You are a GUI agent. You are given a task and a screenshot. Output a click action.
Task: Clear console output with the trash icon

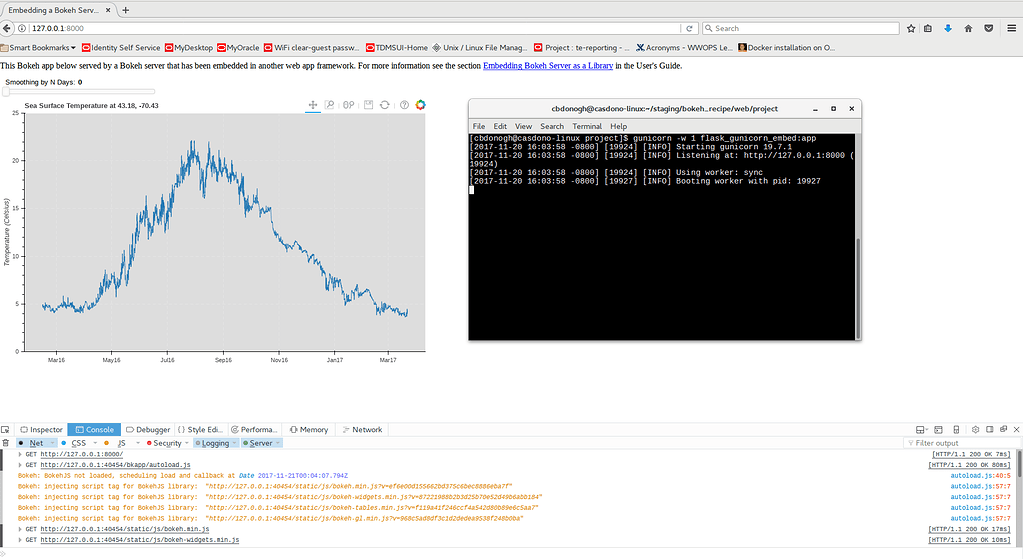pyautogui.click(x=6, y=443)
